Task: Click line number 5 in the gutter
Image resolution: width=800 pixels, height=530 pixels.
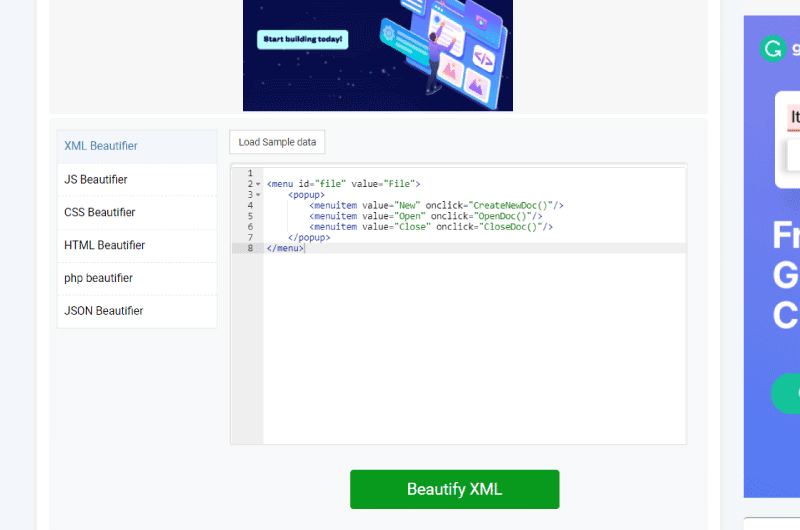Action: (x=250, y=216)
